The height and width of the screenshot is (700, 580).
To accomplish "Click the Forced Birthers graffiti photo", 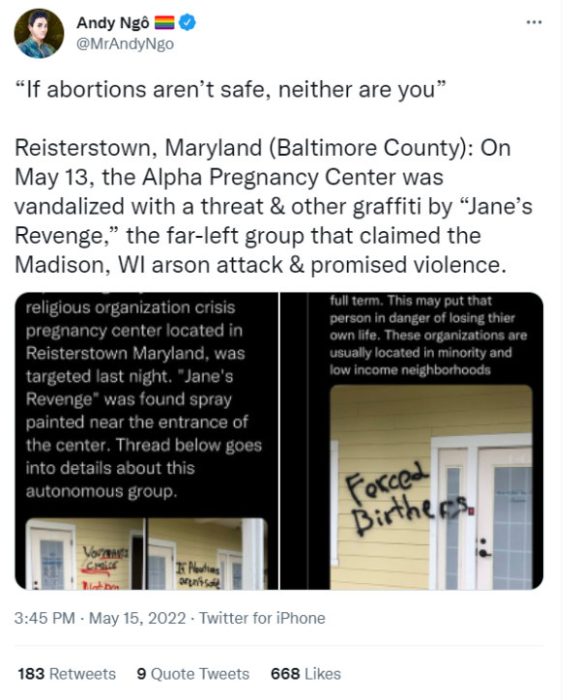I will [x=431, y=487].
